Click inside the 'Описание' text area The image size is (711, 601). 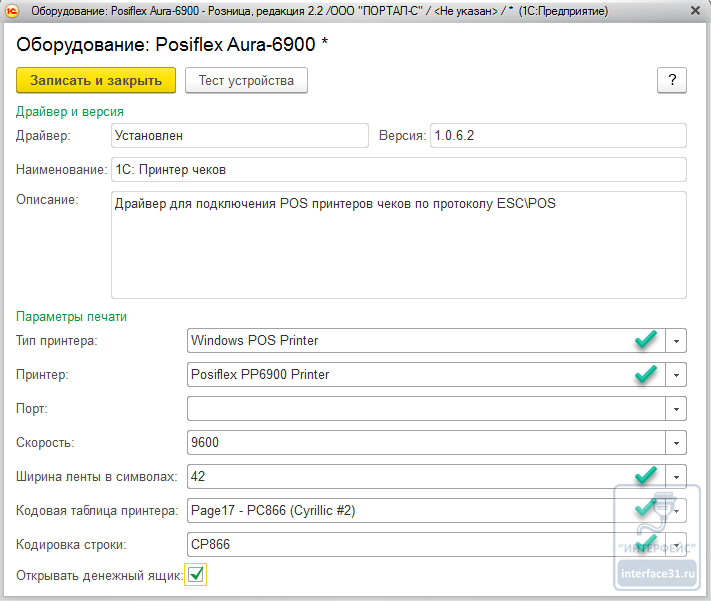(x=398, y=244)
